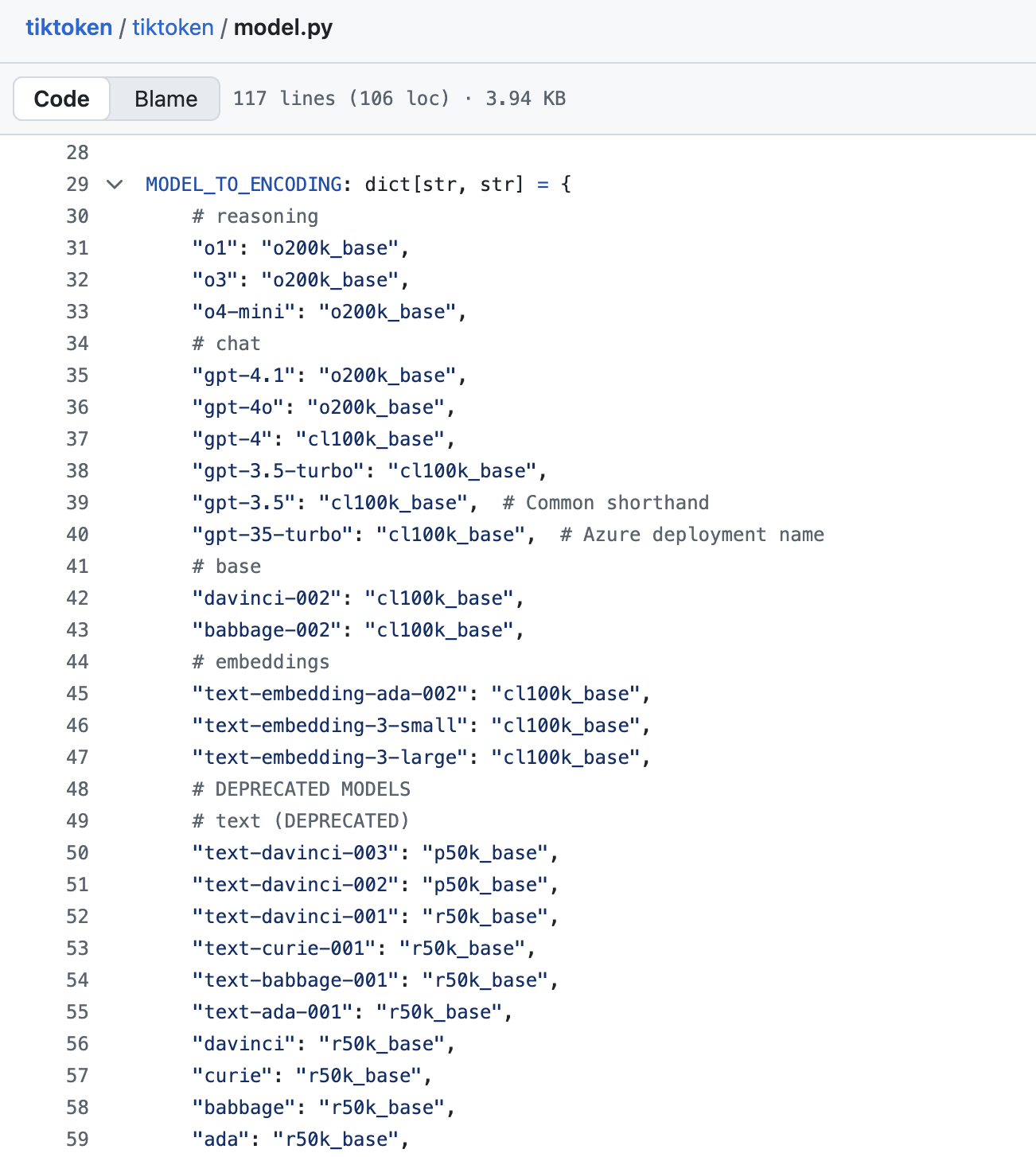Select line number 30
This screenshot has height=1157, width=1036.
pos(77,216)
